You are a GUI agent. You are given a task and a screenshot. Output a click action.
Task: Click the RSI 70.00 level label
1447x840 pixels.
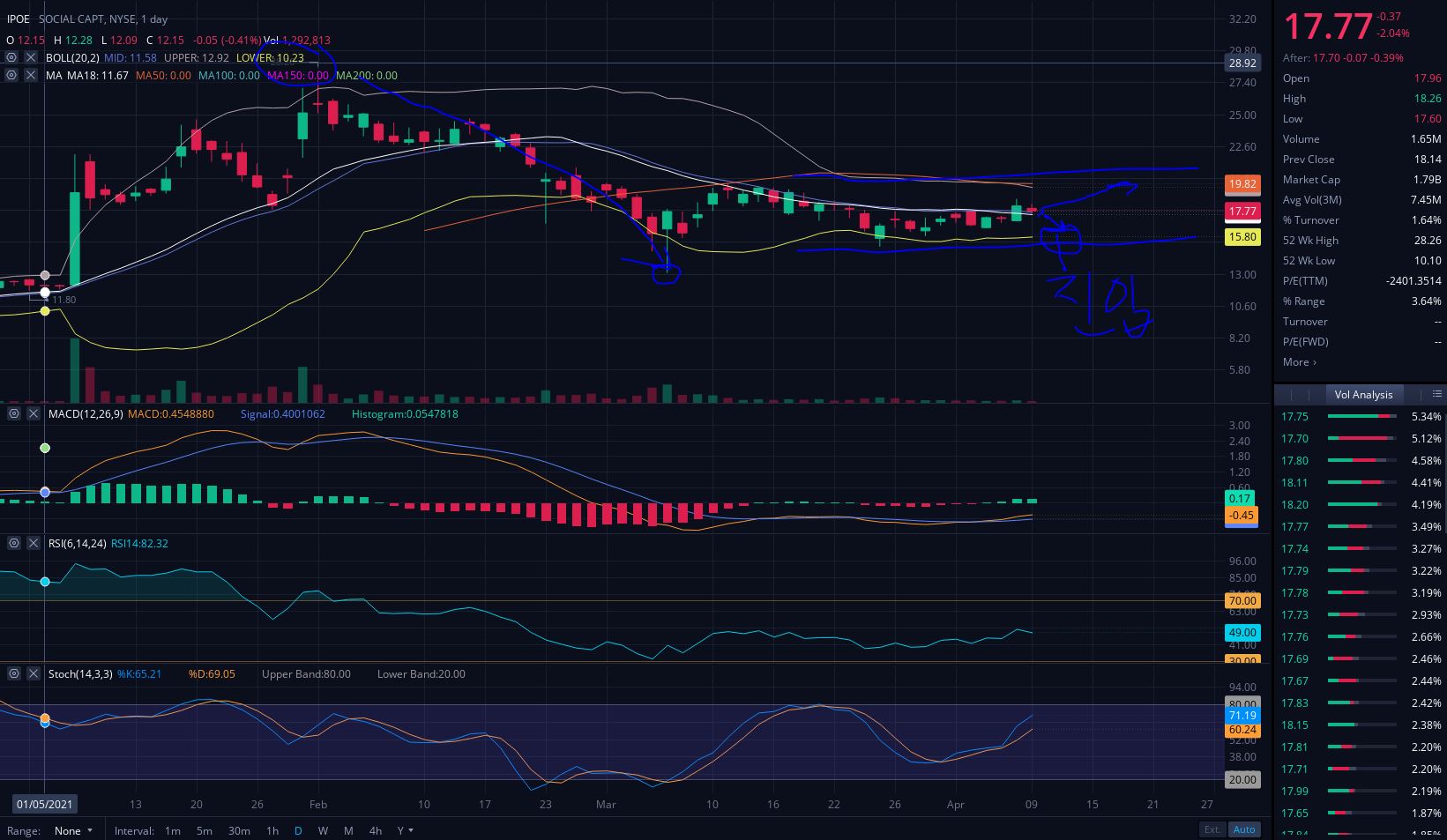coord(1242,601)
